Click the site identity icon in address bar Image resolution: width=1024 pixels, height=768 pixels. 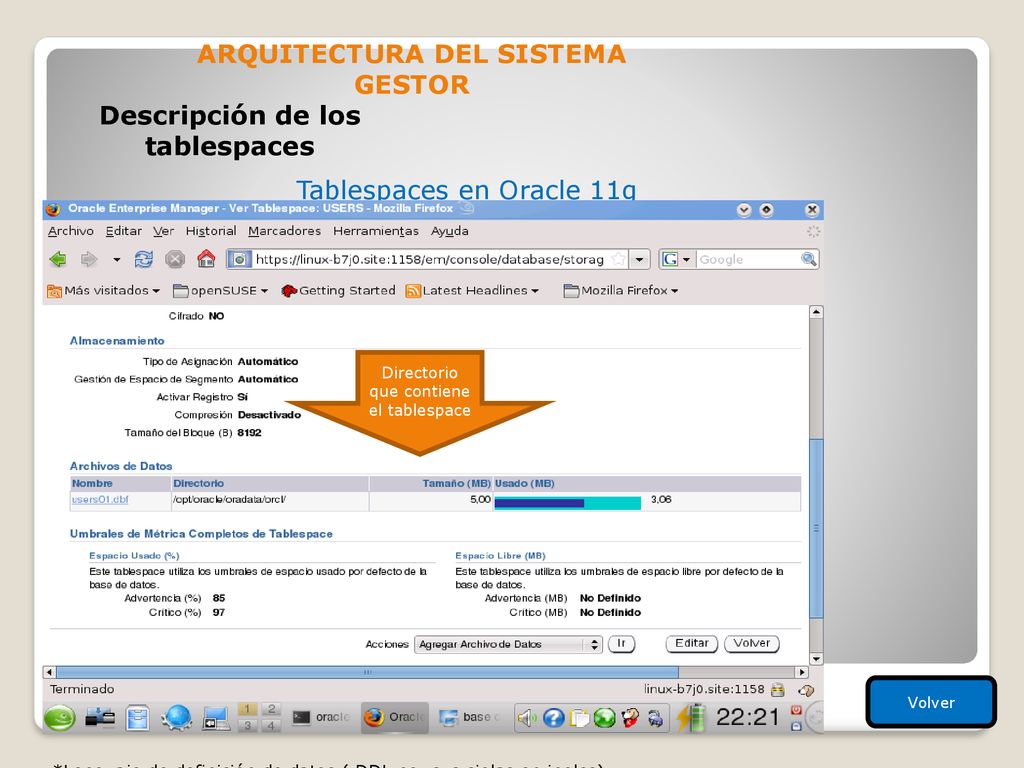(x=239, y=259)
